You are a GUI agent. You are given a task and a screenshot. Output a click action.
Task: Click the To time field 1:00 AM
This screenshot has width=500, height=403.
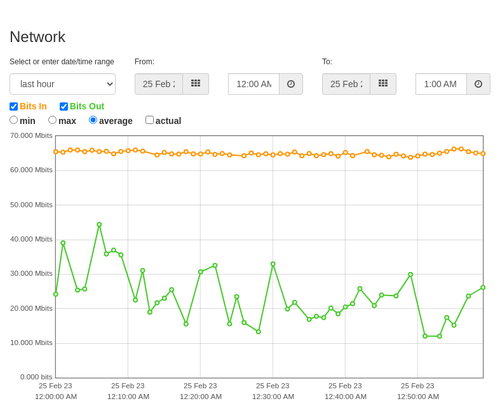click(441, 84)
